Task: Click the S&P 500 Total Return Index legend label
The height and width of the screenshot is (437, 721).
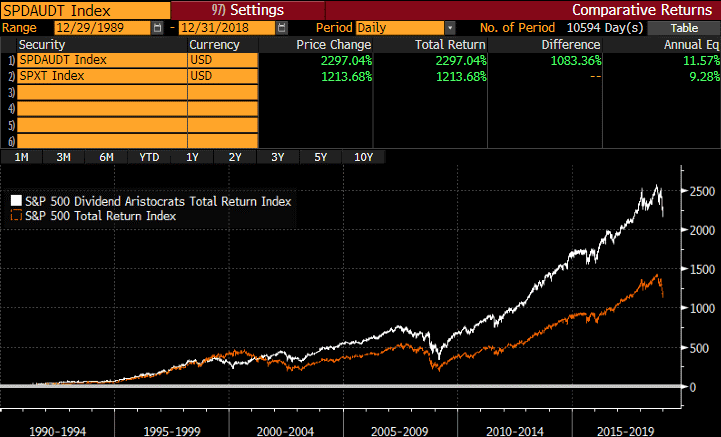Action: 101,216
